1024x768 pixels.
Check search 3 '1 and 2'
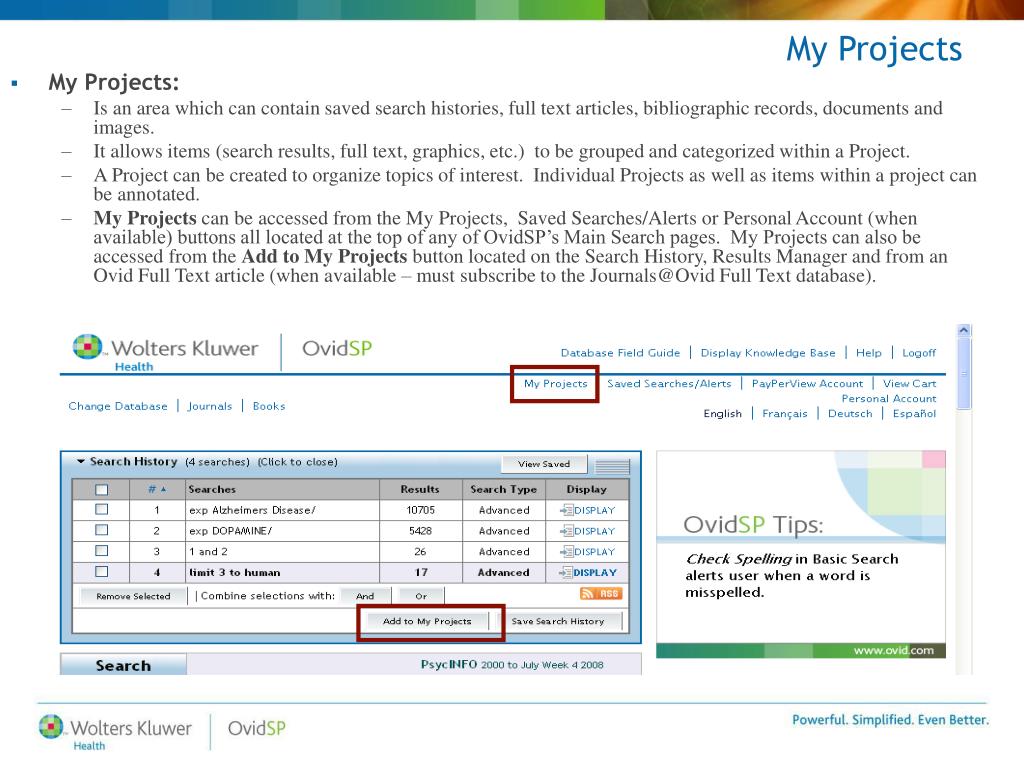(101, 551)
